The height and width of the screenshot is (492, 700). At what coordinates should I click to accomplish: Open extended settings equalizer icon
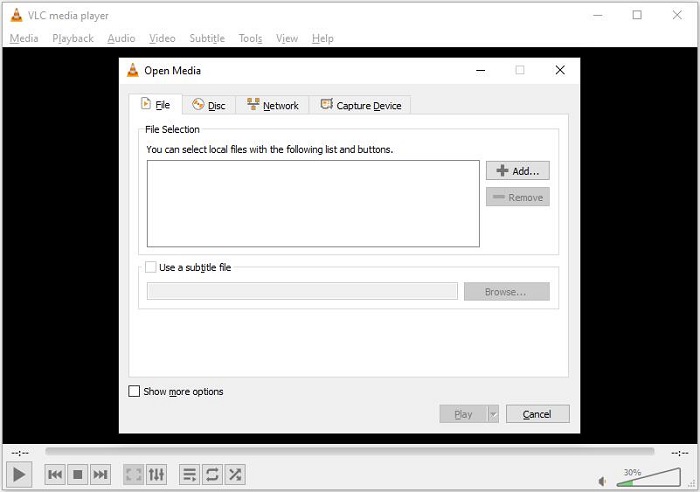[156, 474]
